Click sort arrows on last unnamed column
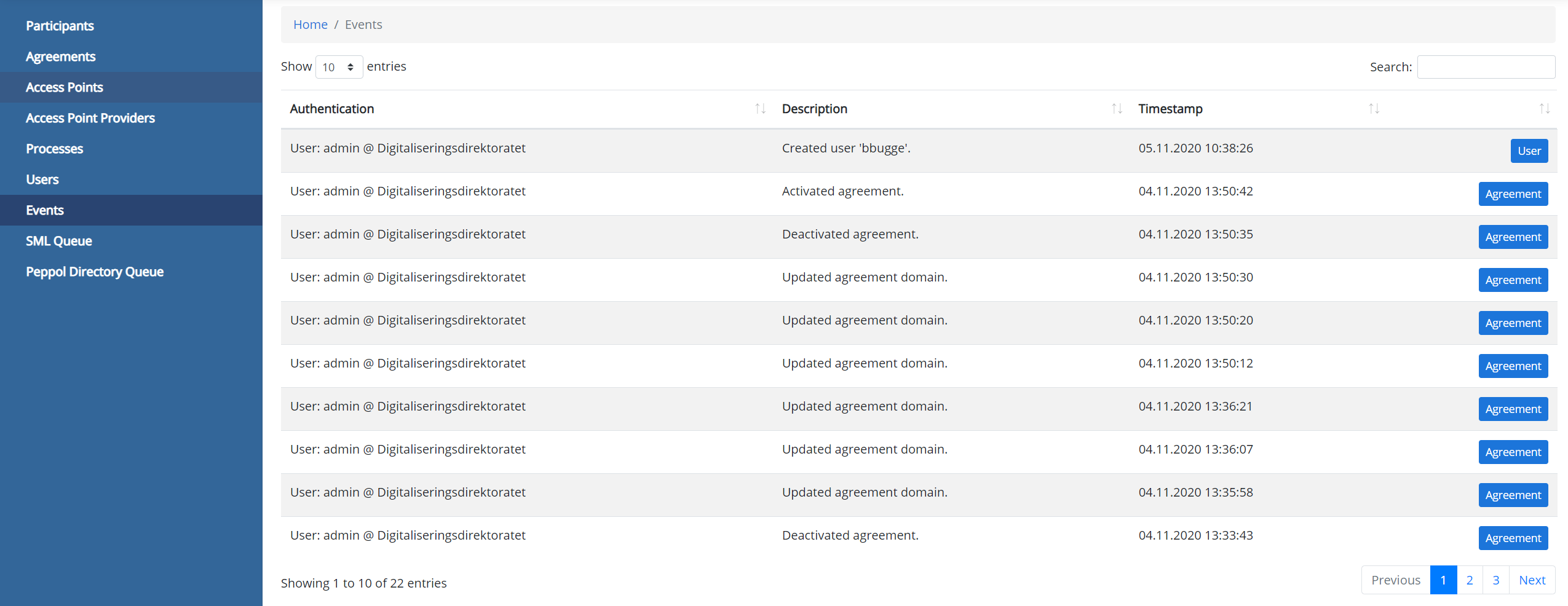 (1544, 109)
